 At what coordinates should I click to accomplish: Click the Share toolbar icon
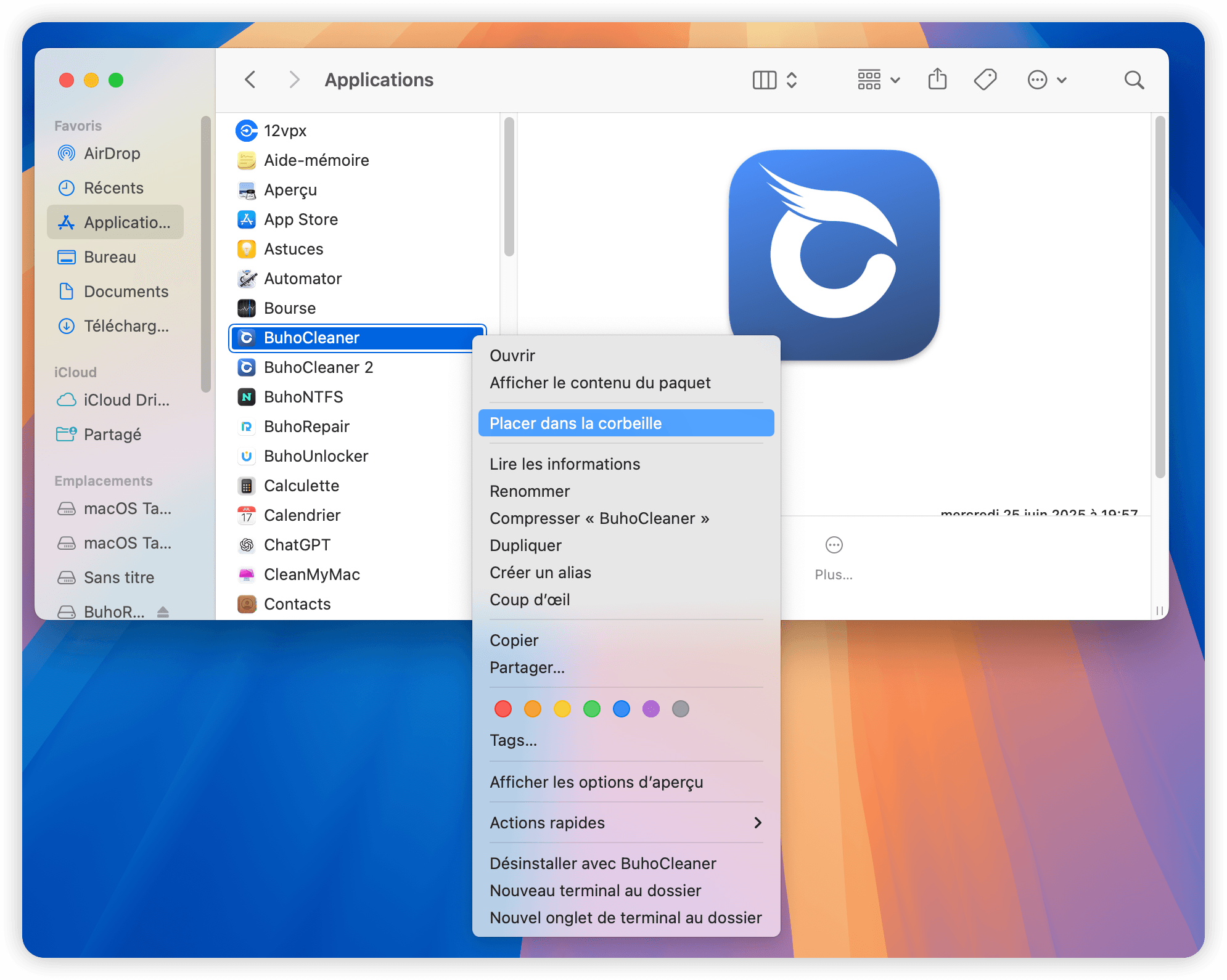pyautogui.click(x=937, y=79)
